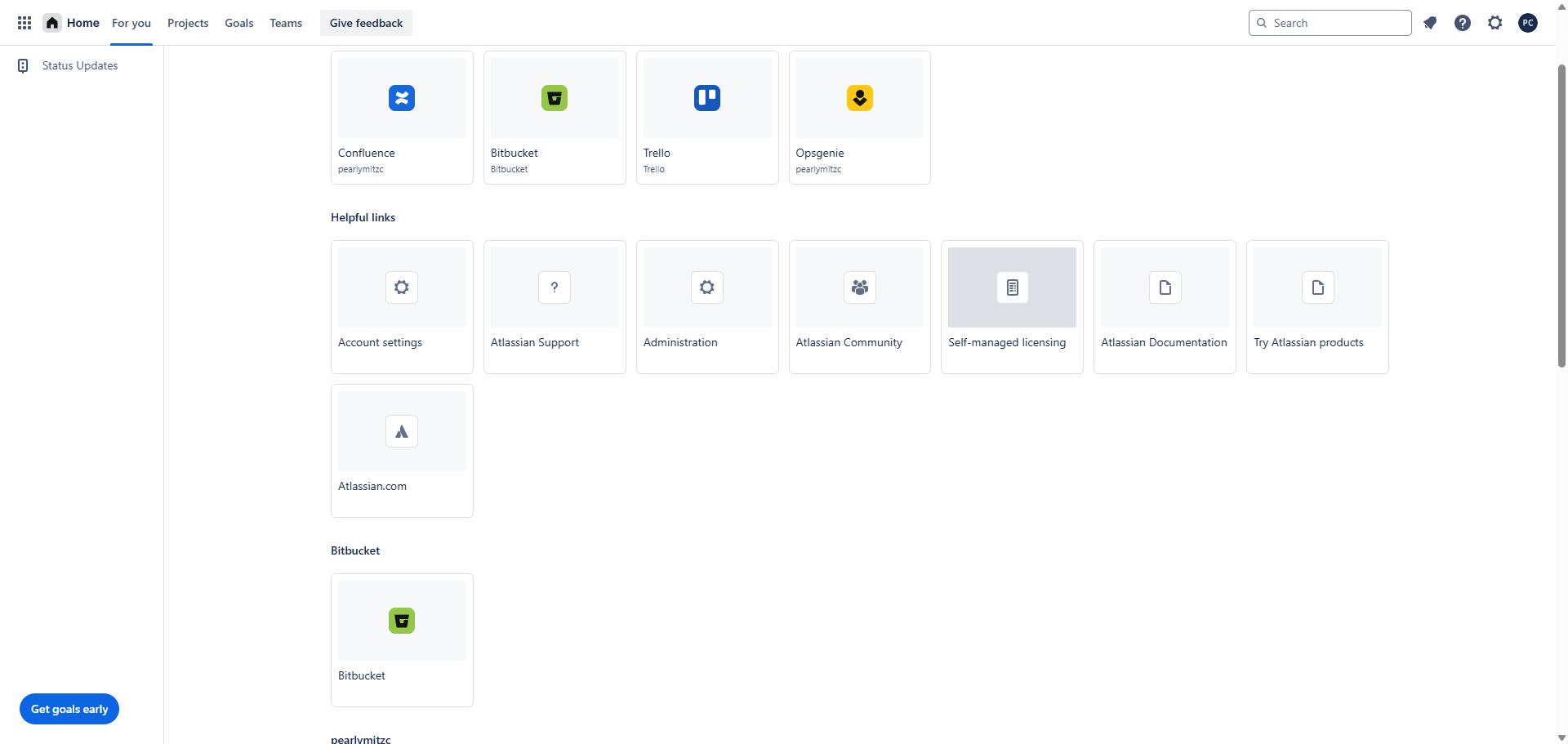This screenshot has width=1568, height=744.
Task: Click the Get goals early button
Action: pos(69,709)
